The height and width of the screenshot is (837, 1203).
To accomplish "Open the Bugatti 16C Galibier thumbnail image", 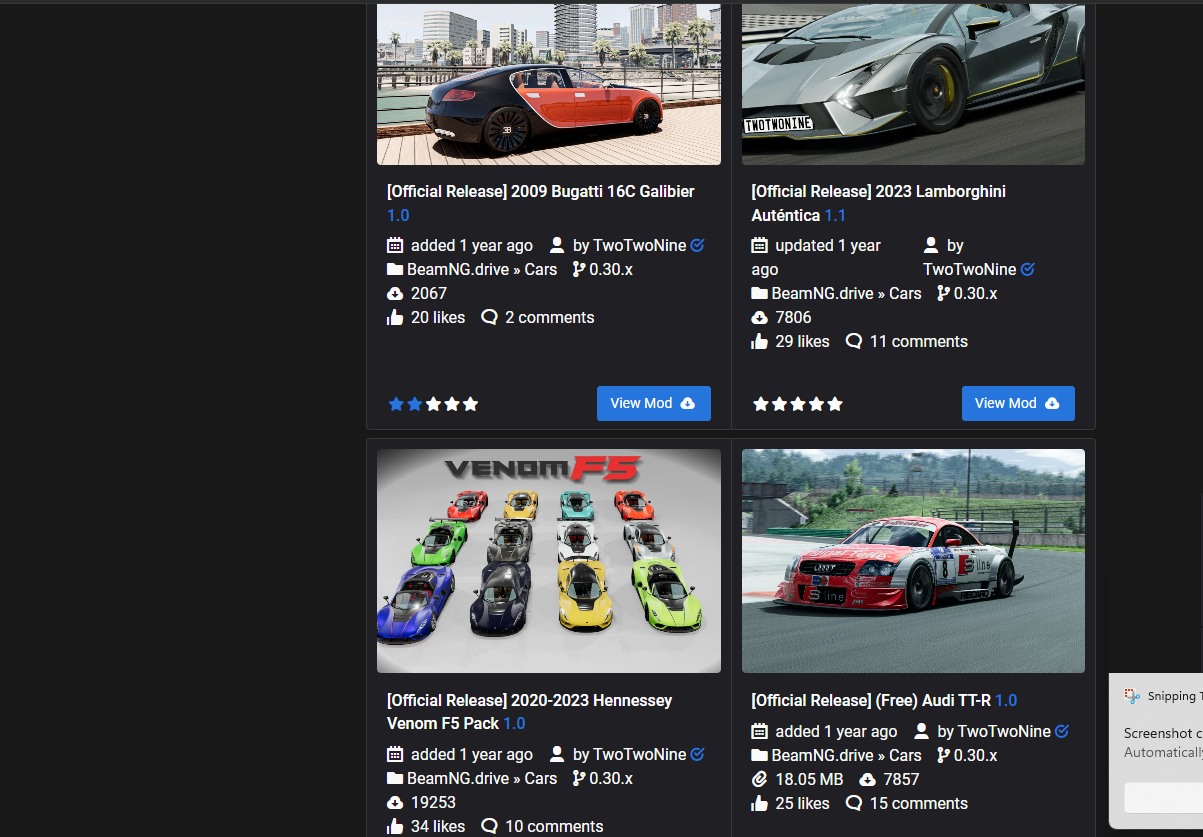I will point(548,83).
